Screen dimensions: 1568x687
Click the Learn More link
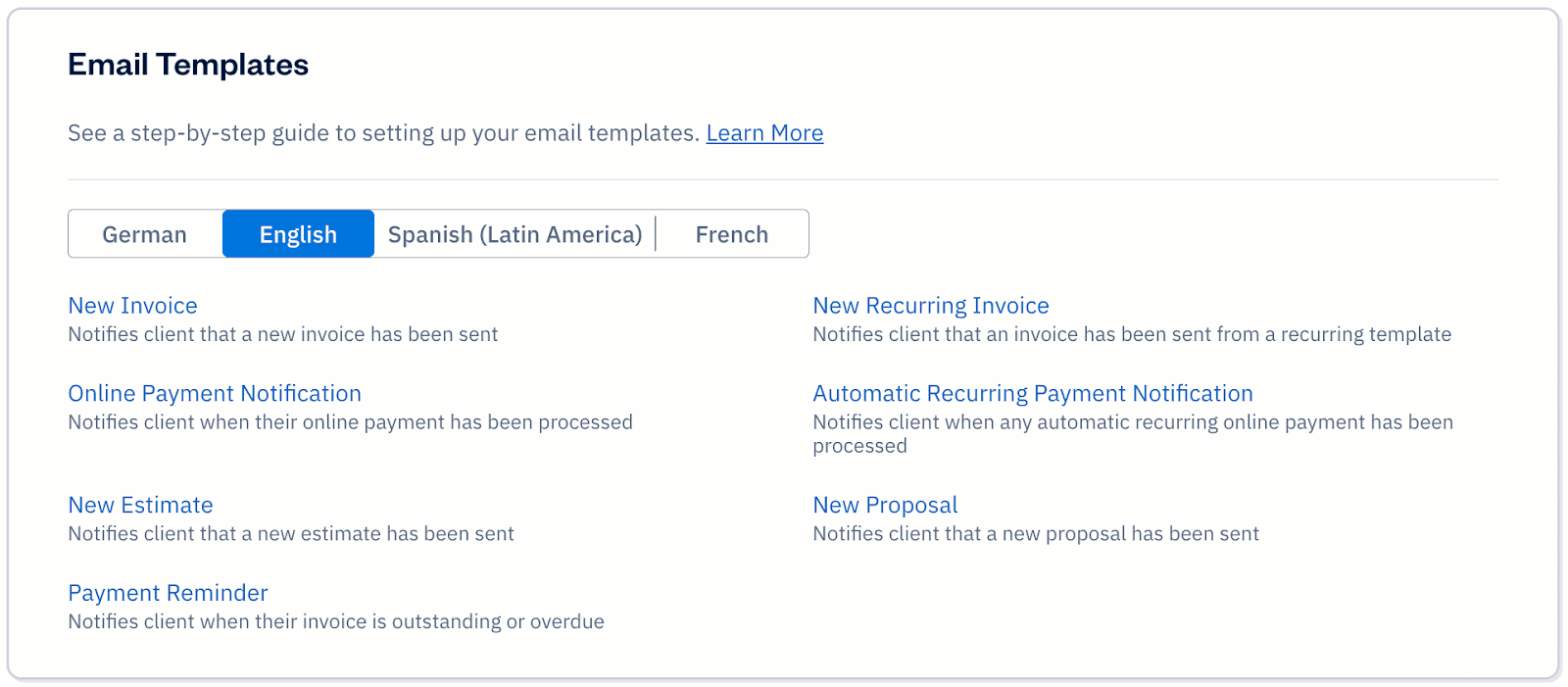click(764, 133)
